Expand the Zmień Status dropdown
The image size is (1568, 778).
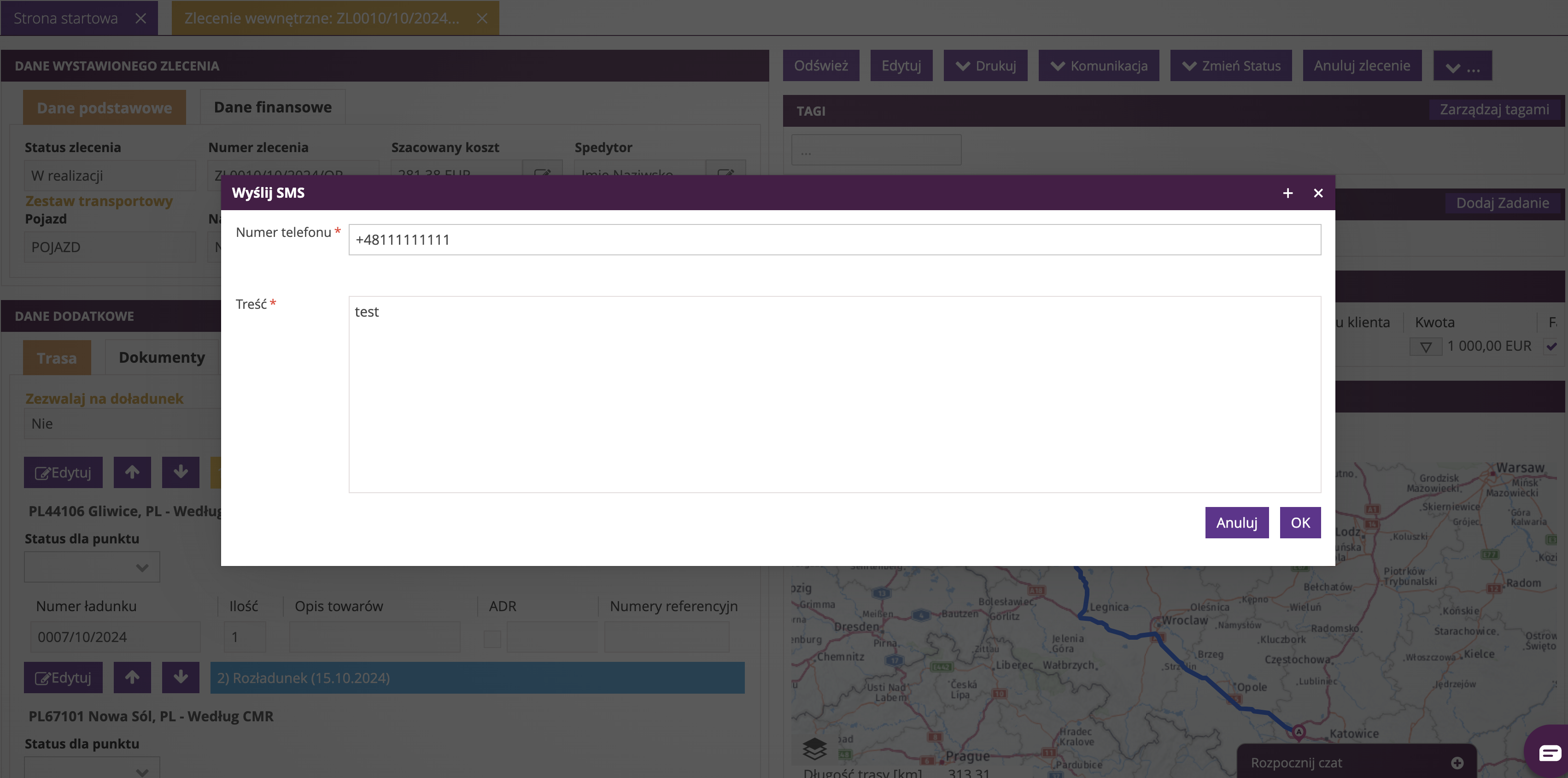coord(1230,66)
